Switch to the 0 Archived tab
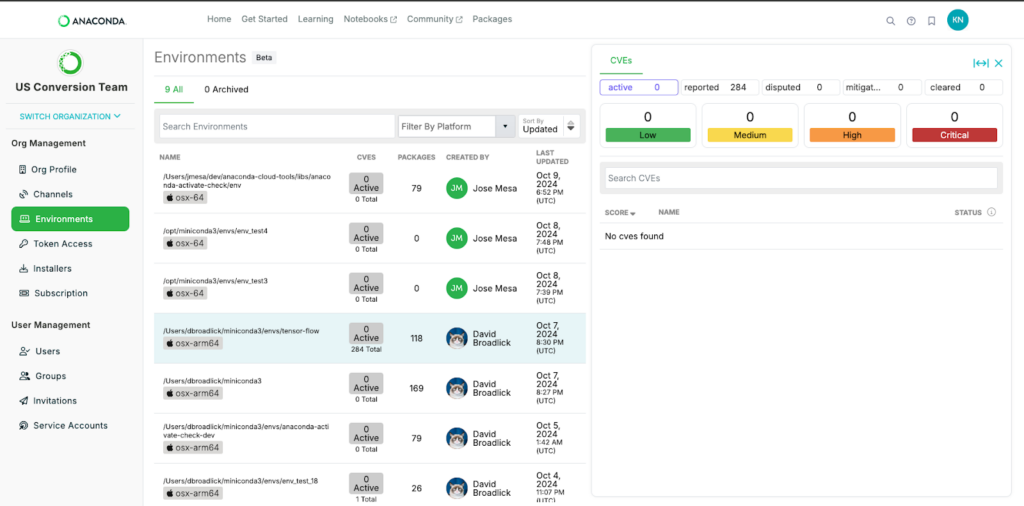The width and height of the screenshot is (1024, 506). pyautogui.click(x=226, y=89)
